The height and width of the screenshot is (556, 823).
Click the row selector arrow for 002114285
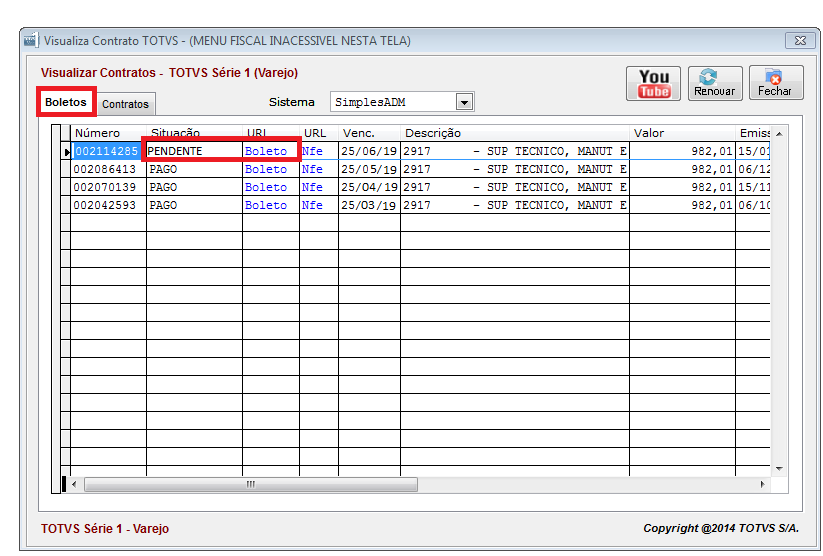66,152
